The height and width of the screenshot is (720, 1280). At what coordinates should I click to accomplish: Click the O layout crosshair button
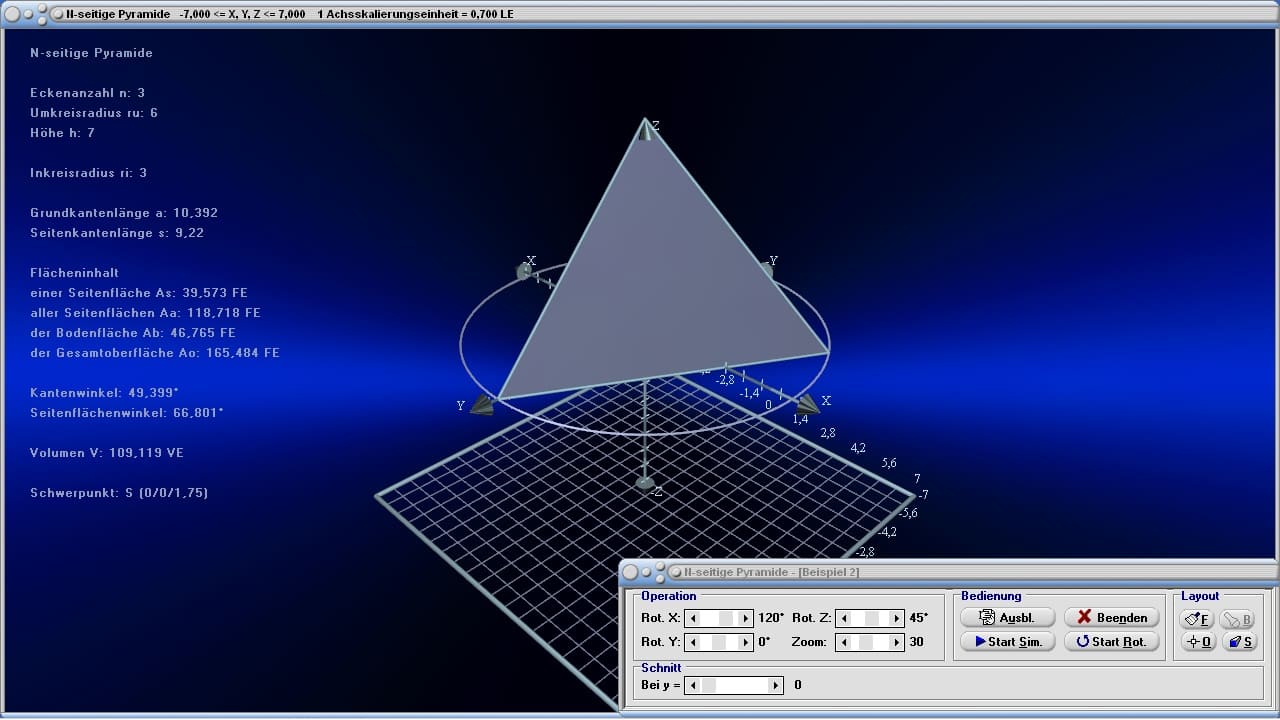[1197, 642]
